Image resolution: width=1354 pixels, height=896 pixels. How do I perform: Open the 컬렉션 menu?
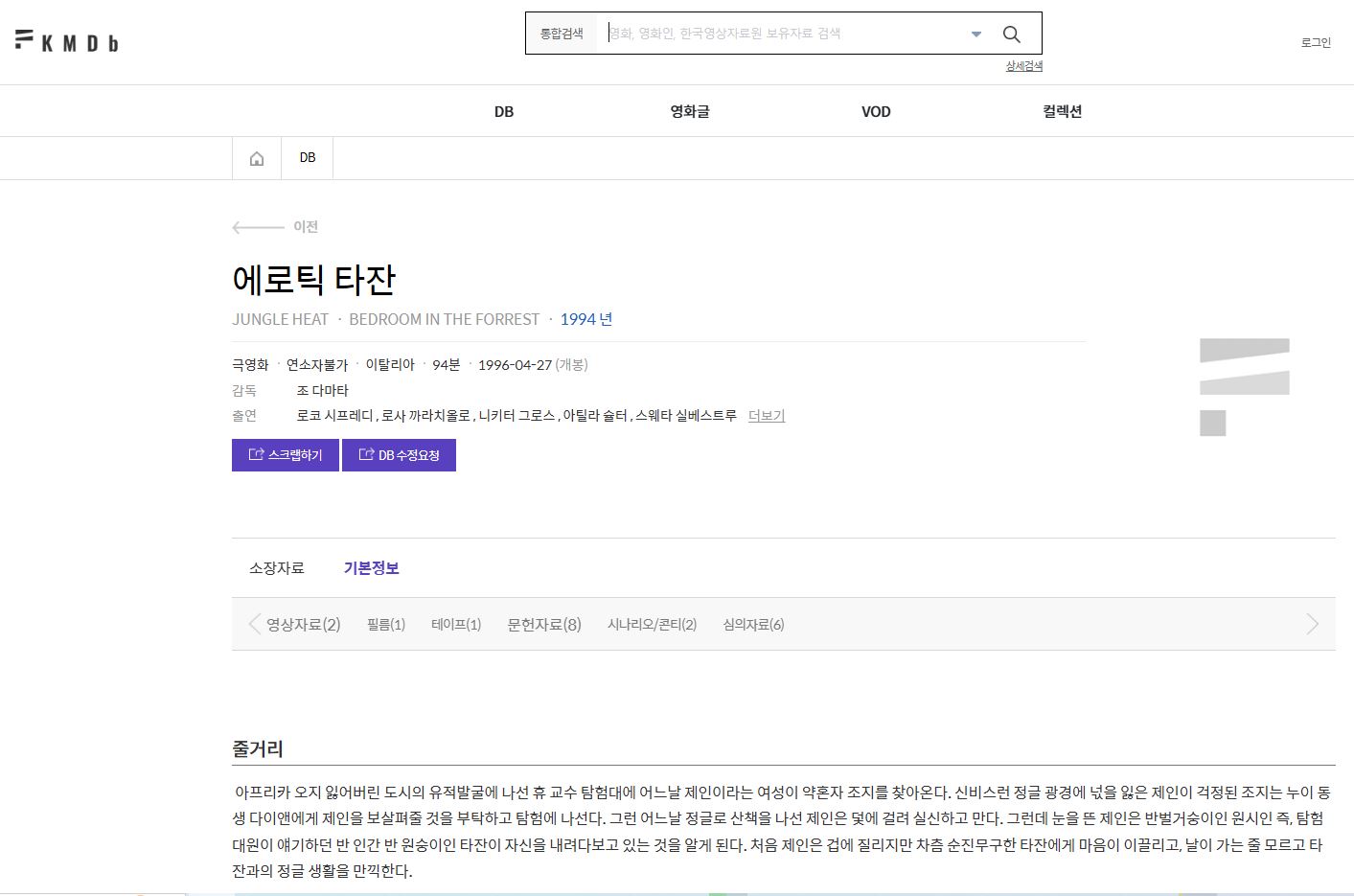[1062, 111]
